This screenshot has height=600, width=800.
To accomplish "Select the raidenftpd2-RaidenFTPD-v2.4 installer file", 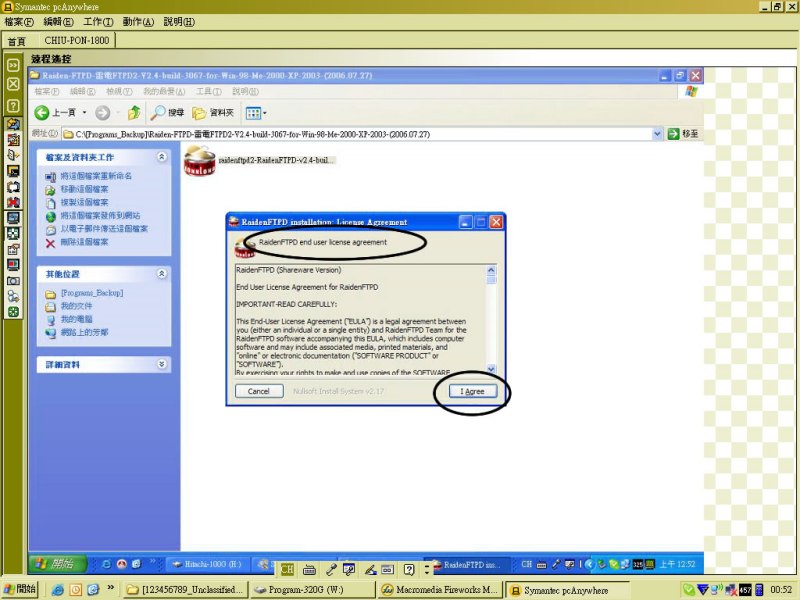I will (259, 160).
